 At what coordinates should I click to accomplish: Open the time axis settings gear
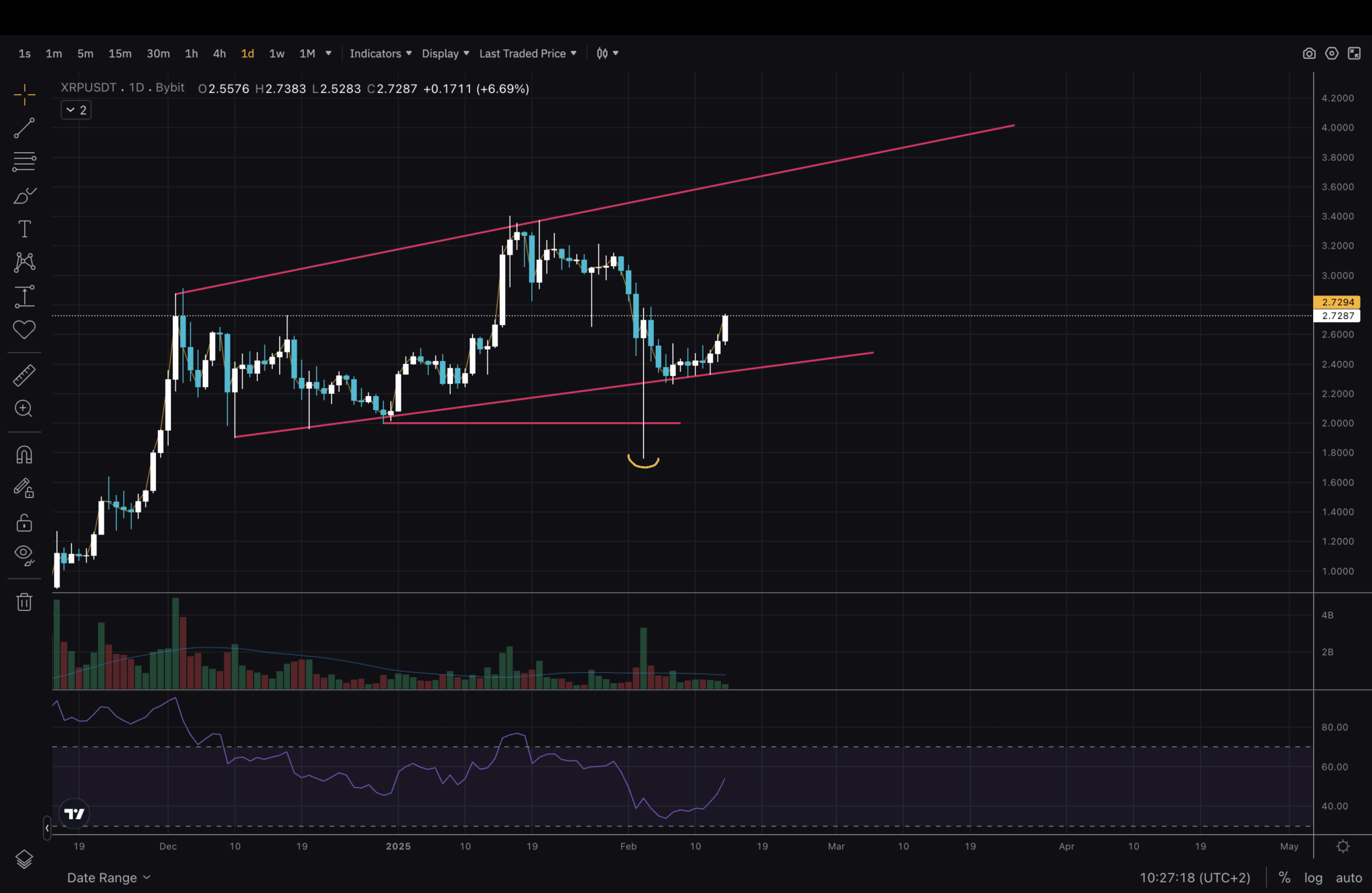point(1343,846)
